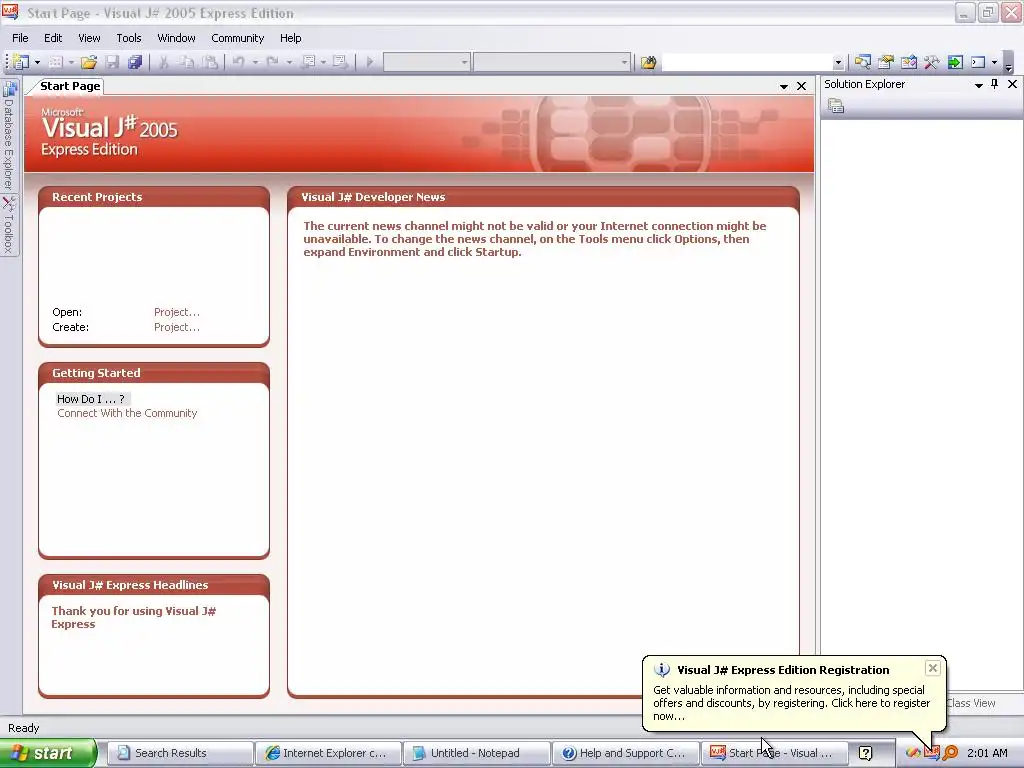Toggle the Solution Explorer auto-hide pin
1024x768 pixels.
click(995, 84)
